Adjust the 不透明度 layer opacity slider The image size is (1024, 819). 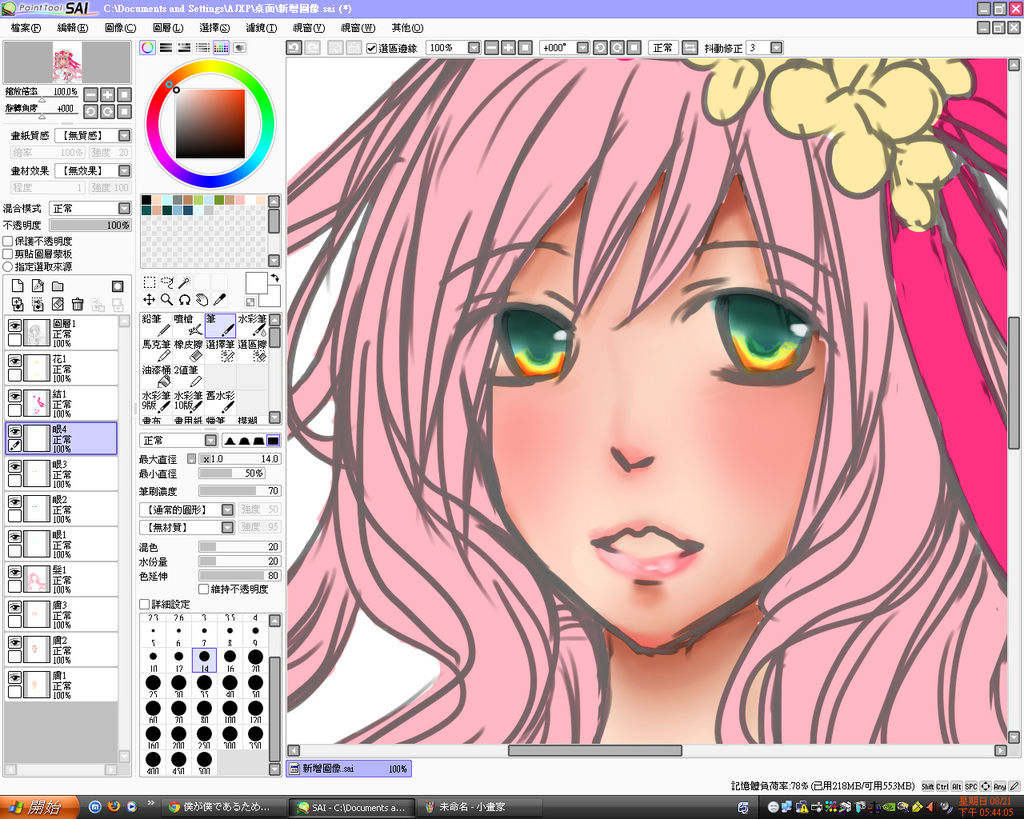(90, 225)
